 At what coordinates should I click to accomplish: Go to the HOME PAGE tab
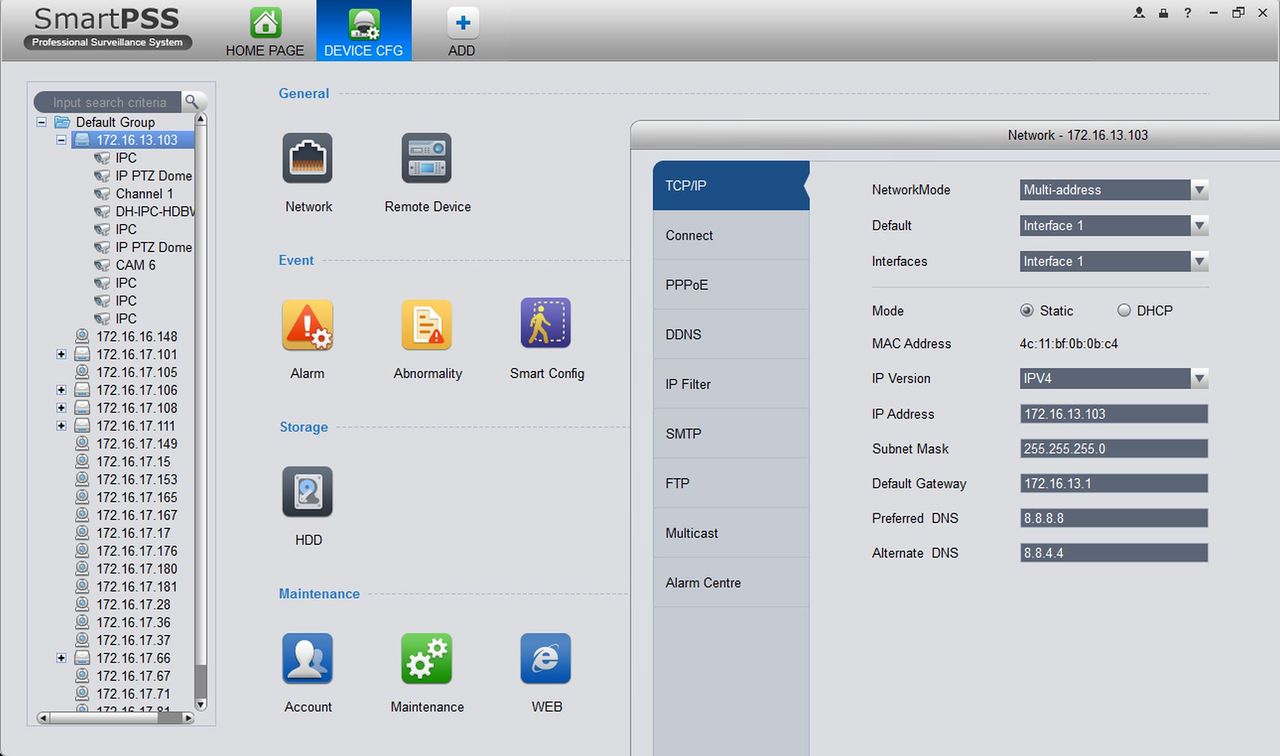tap(265, 31)
